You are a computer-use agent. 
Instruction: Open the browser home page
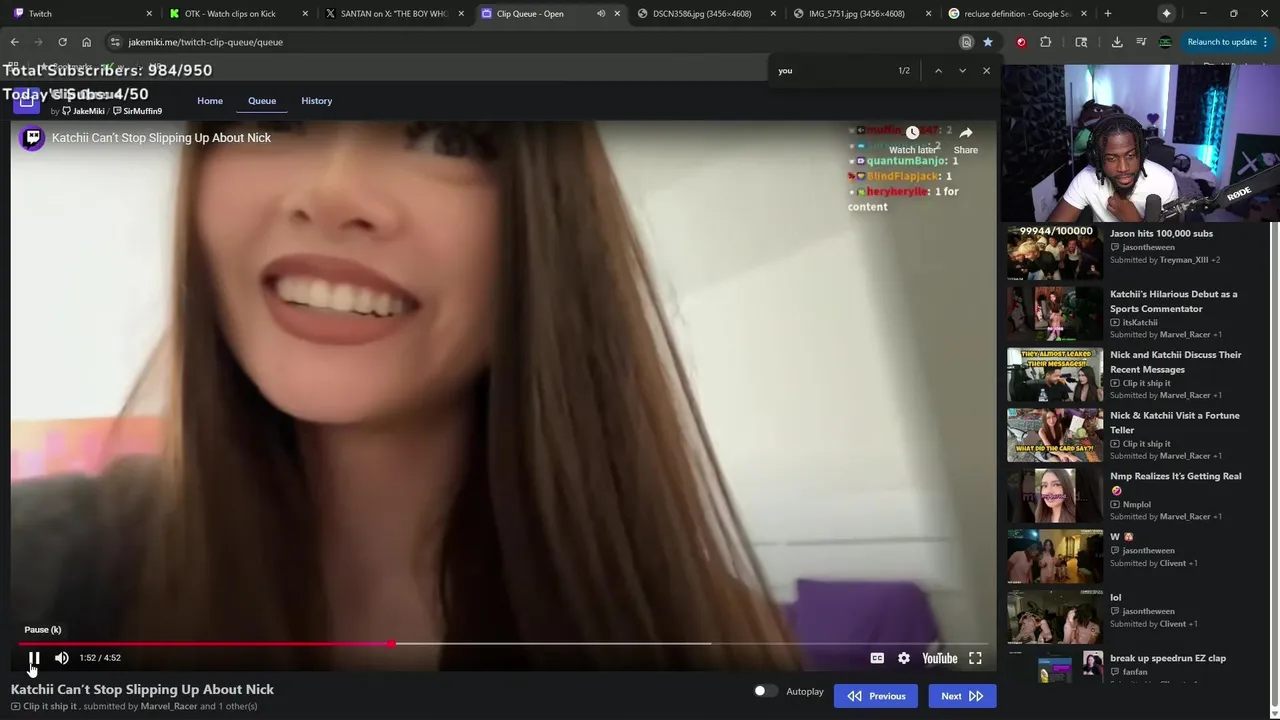click(x=86, y=42)
